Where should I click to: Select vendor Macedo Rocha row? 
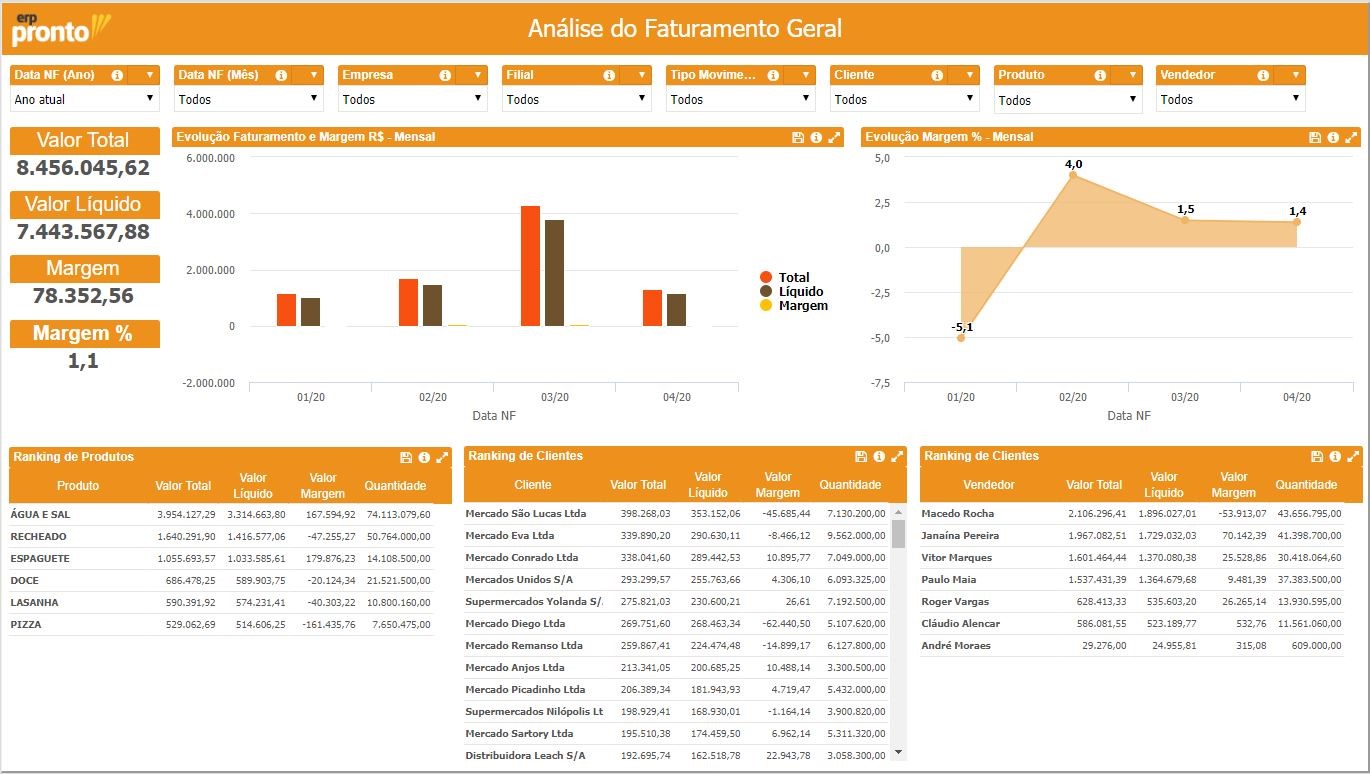pyautogui.click(x=957, y=514)
